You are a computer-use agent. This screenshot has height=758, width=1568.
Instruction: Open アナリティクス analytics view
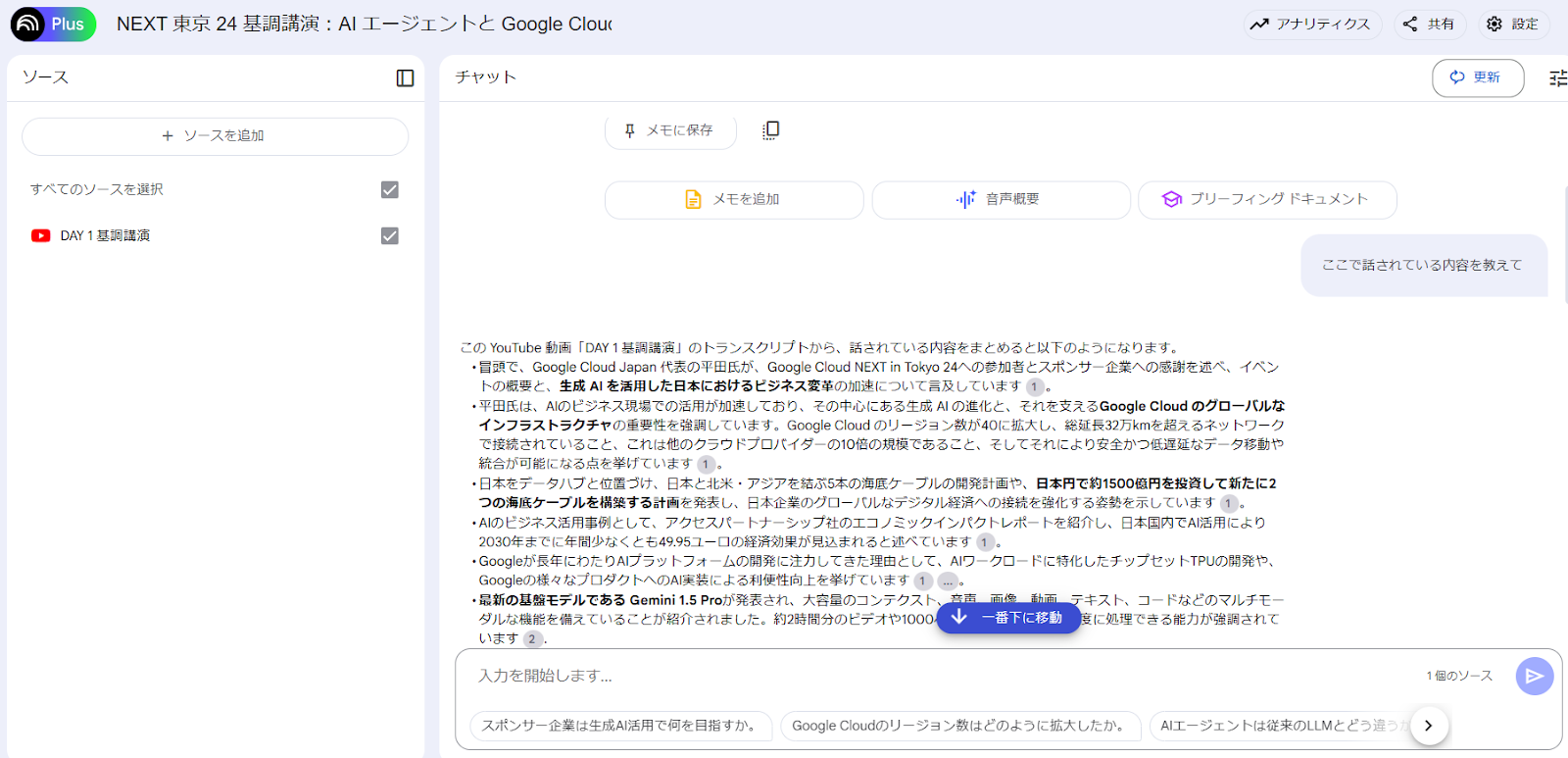pos(1312,25)
